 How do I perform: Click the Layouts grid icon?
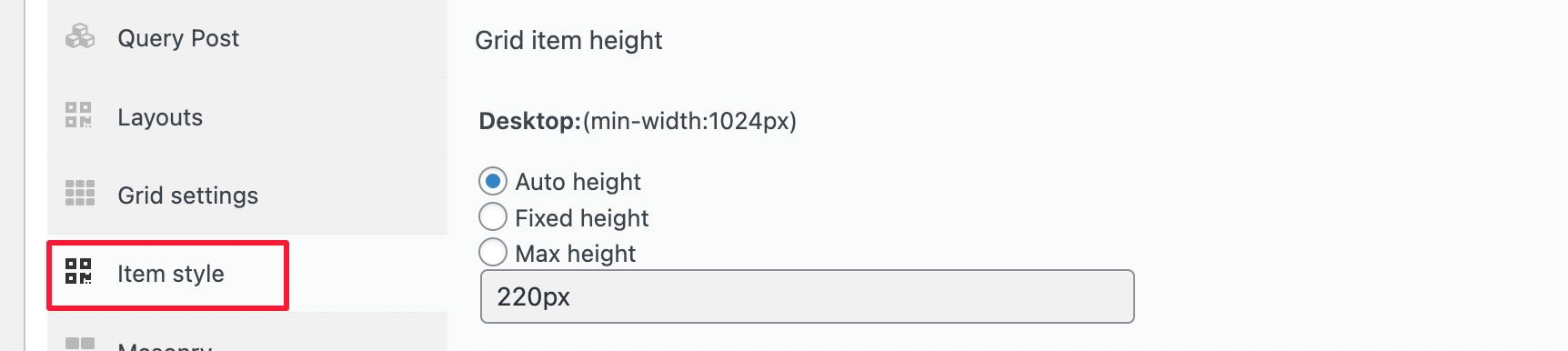[x=79, y=115]
